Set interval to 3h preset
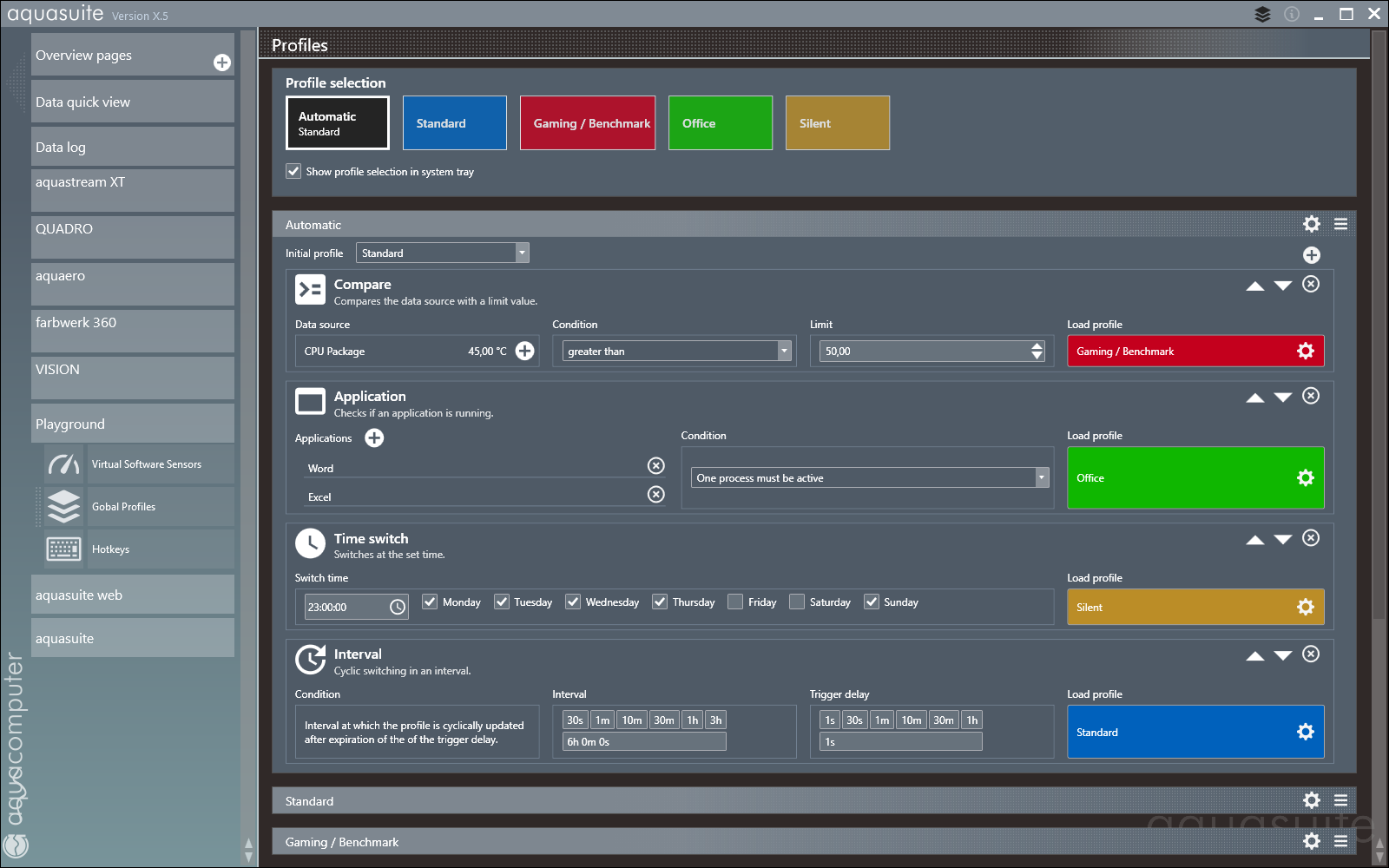 pyautogui.click(x=715, y=720)
